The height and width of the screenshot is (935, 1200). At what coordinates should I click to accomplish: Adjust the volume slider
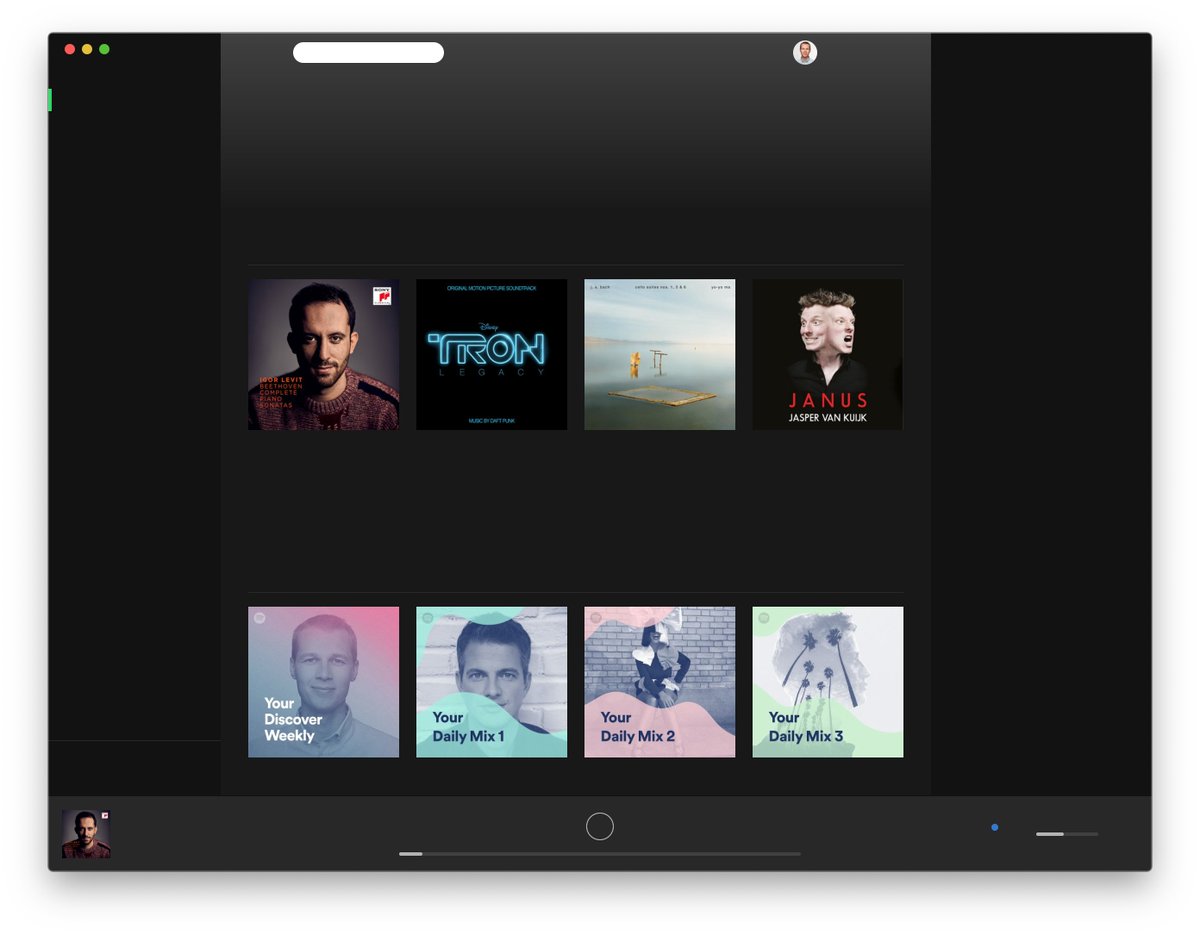1067,834
